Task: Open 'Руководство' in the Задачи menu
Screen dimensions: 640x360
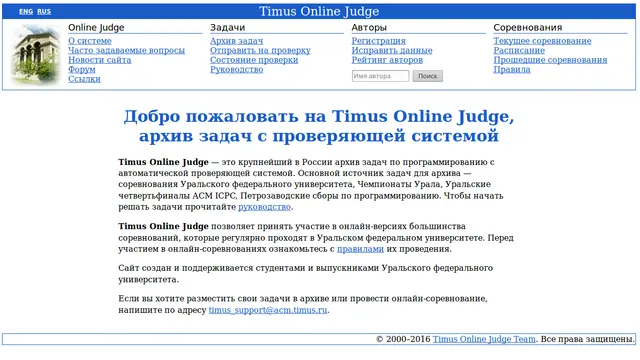Action: click(x=236, y=69)
